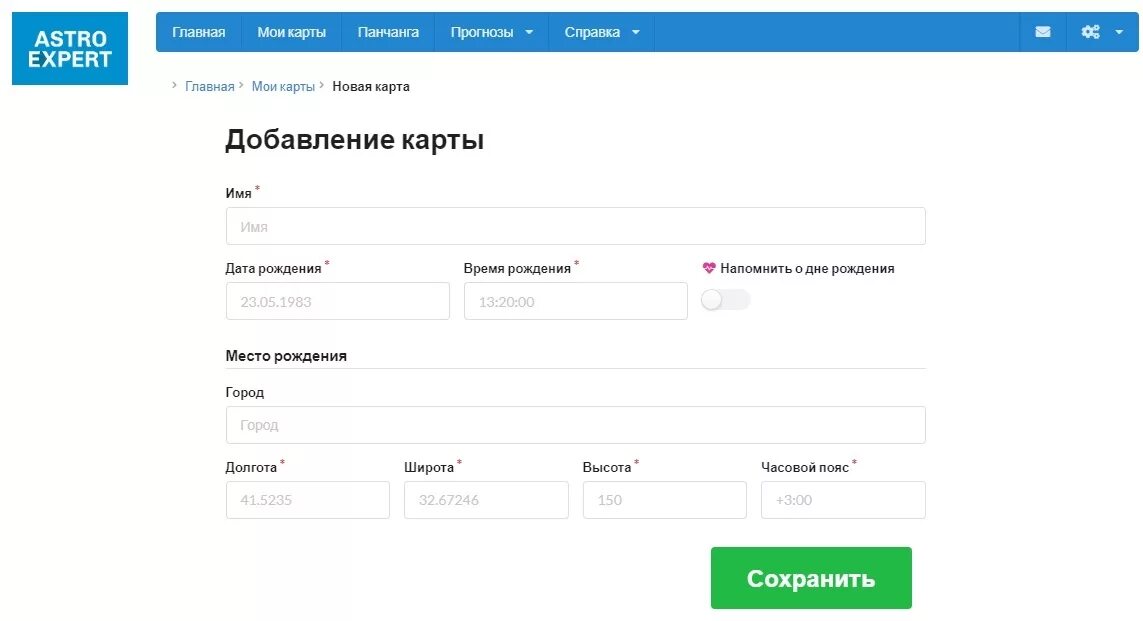Screen dimensions: 1143x621
Task: Focus the Город input field
Action: click(576, 425)
